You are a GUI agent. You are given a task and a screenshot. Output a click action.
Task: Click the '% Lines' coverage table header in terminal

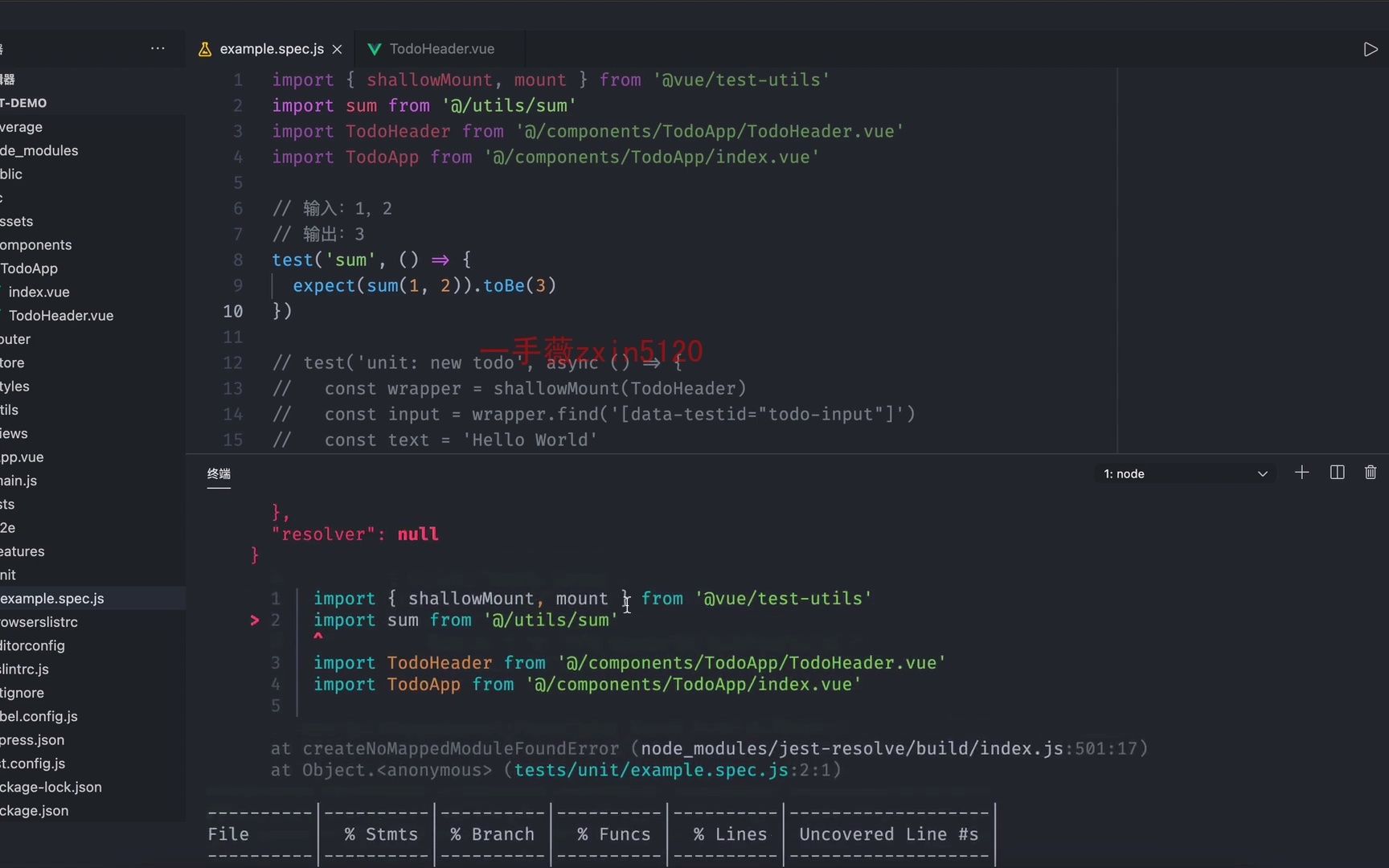point(730,834)
